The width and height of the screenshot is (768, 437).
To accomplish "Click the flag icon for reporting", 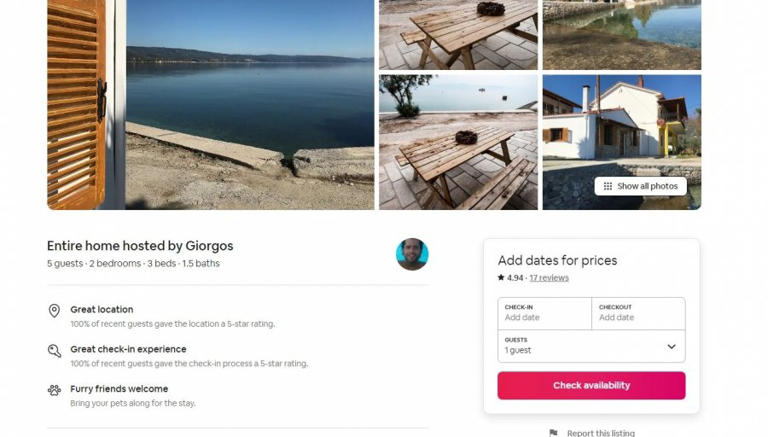I will coord(553,433).
